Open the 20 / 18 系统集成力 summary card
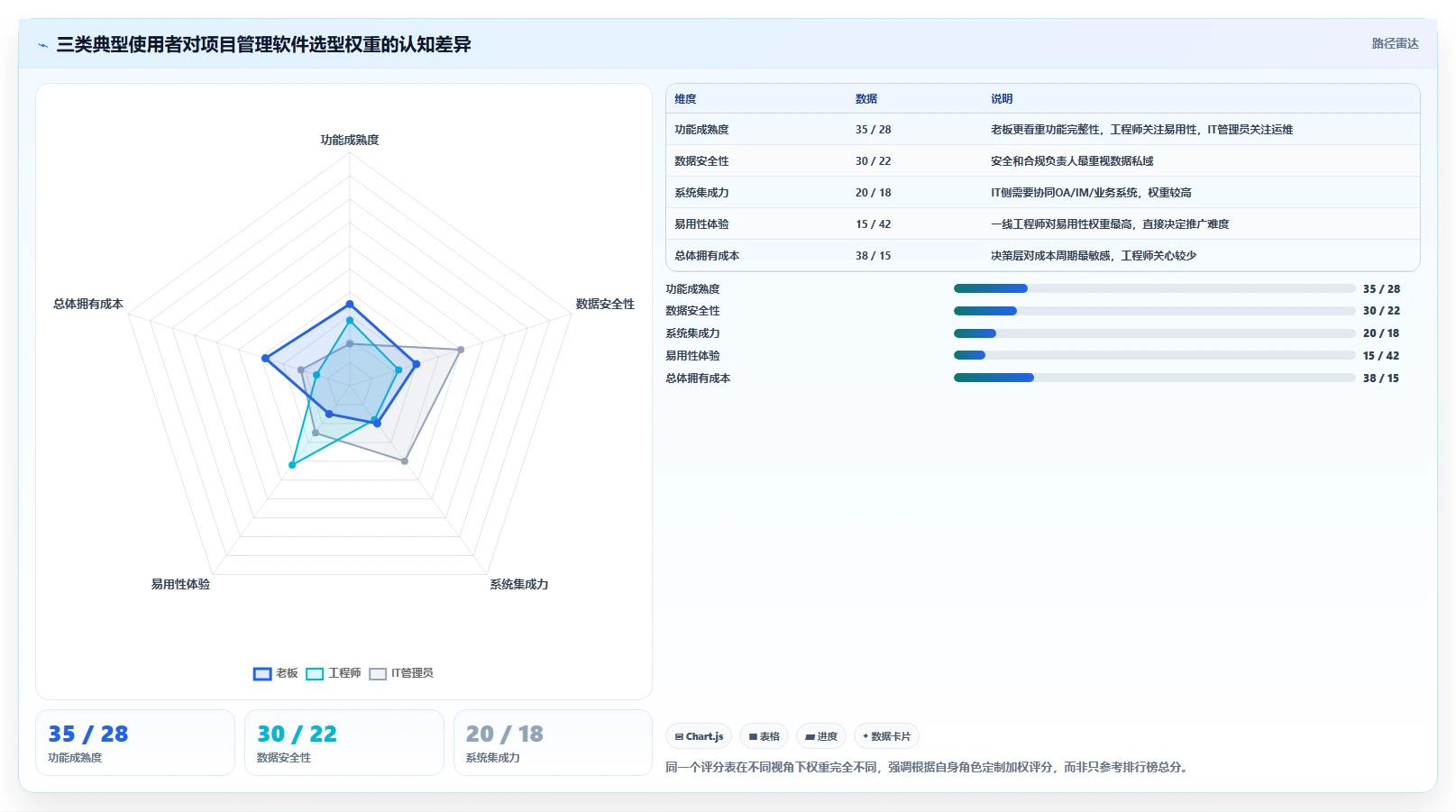The height and width of the screenshot is (812, 1456). pos(553,743)
